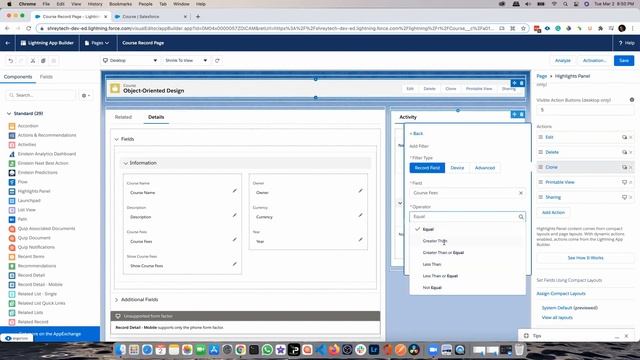Switch to the Components tab
This screenshot has height=360, width=640.
(18, 77)
